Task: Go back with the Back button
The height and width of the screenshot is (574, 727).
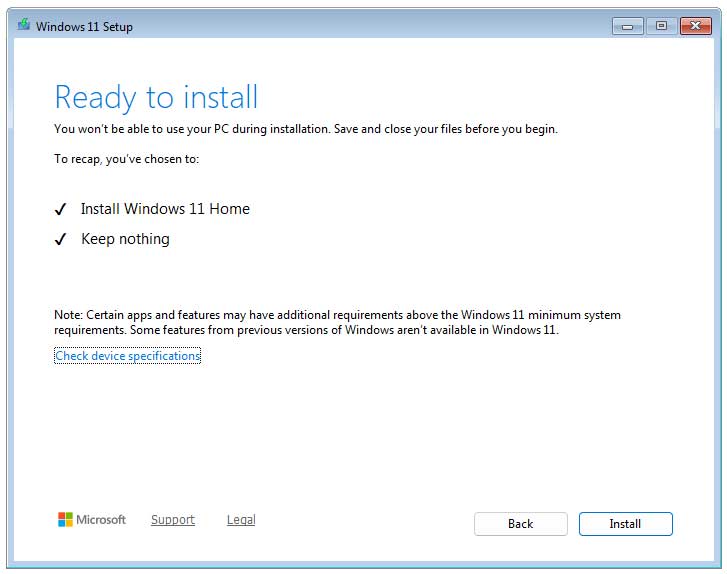Action: 521,523
